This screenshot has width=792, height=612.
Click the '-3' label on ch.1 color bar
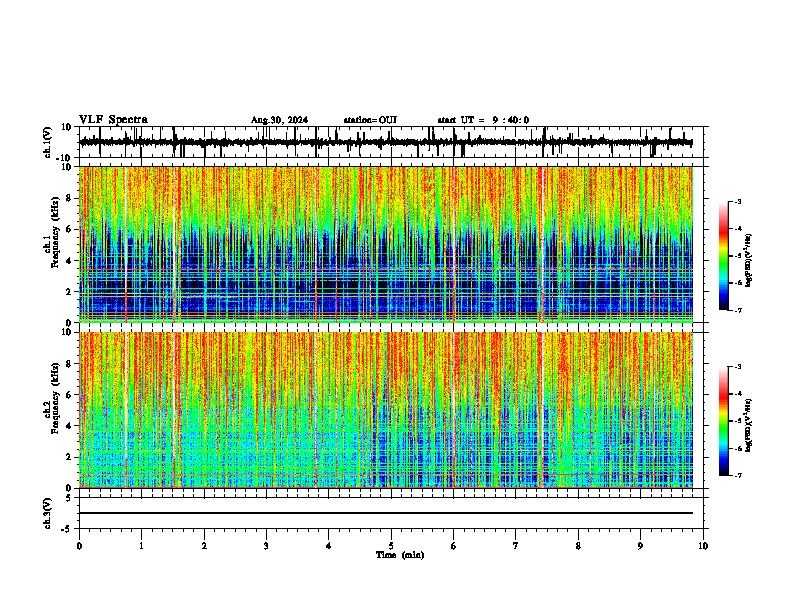click(737, 201)
